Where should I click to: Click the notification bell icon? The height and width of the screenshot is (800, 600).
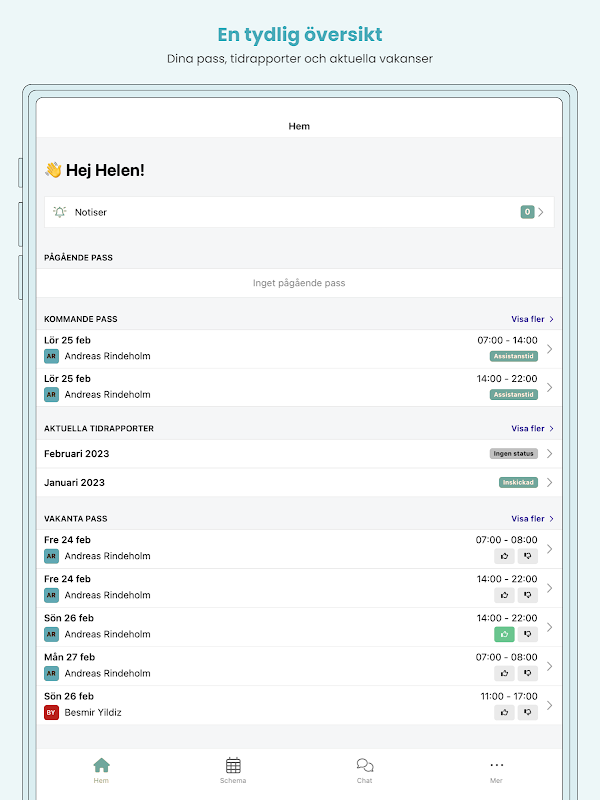pos(60,212)
